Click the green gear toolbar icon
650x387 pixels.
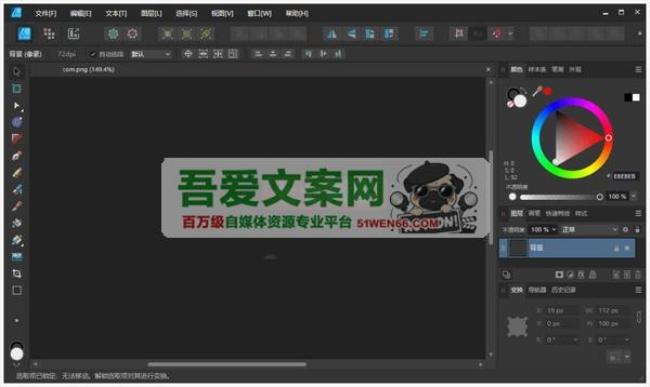(x=113, y=34)
